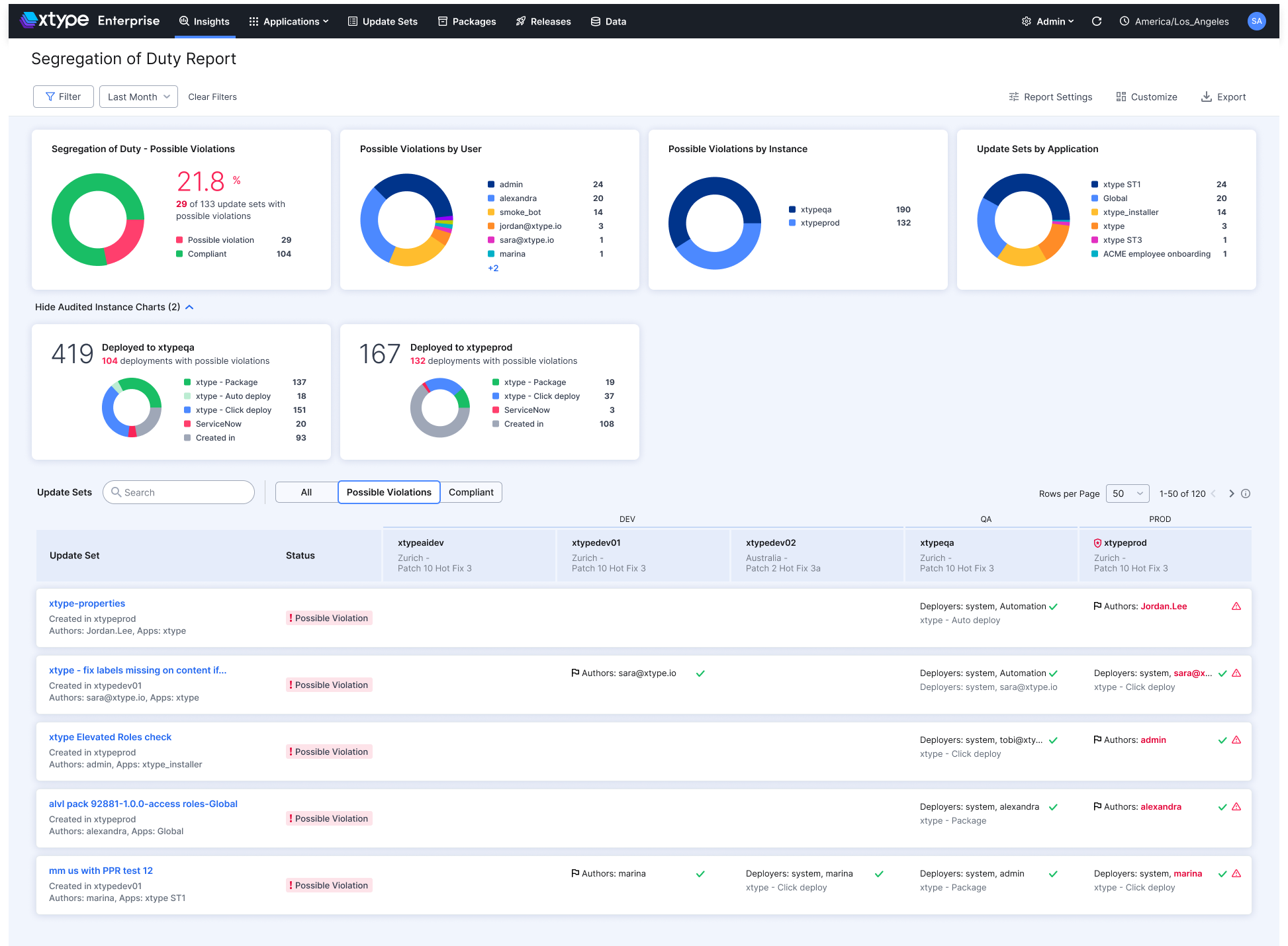
Task: Open Packages via the box icon
Action: (443, 21)
